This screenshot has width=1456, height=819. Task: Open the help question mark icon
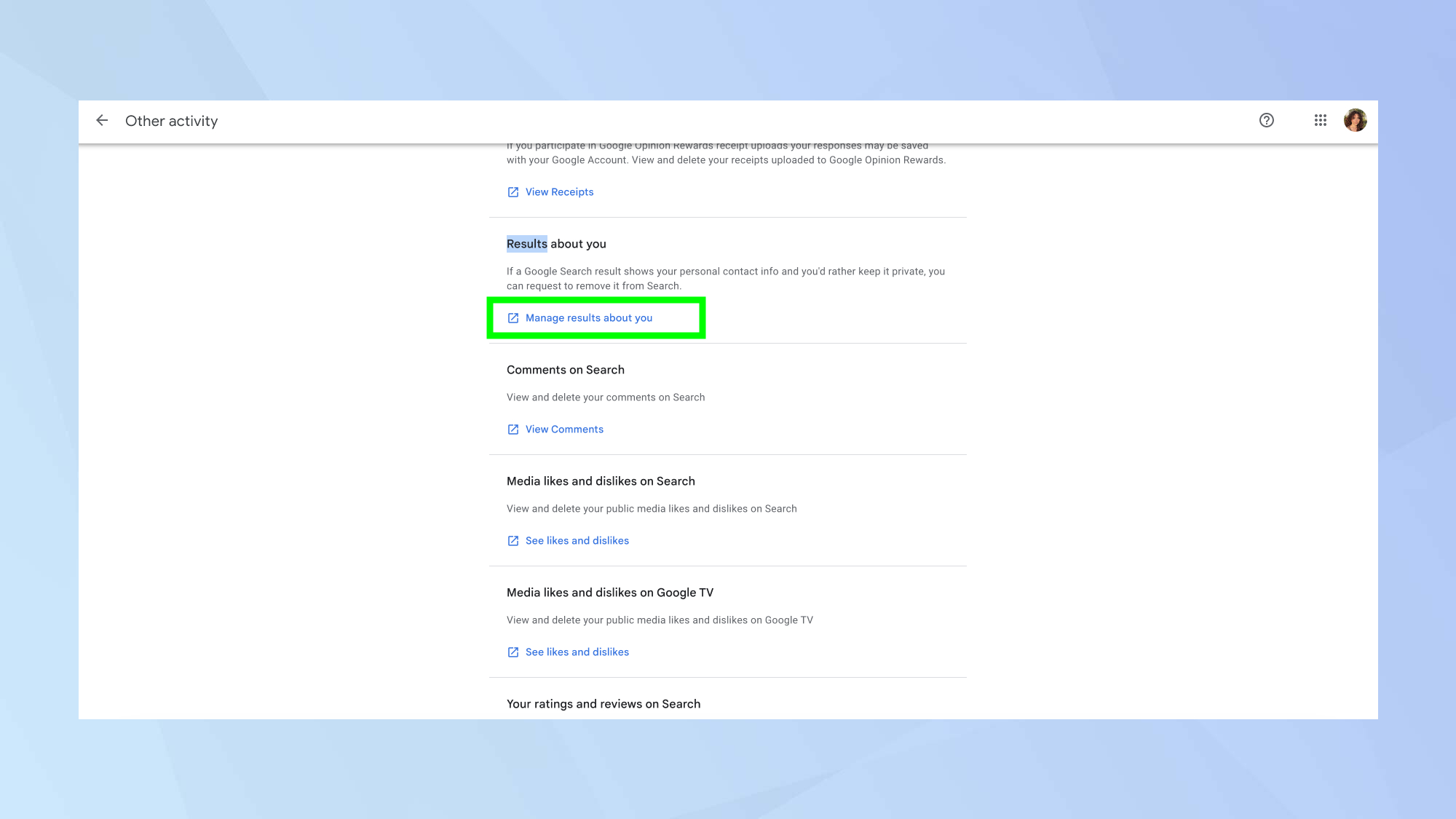(x=1267, y=121)
